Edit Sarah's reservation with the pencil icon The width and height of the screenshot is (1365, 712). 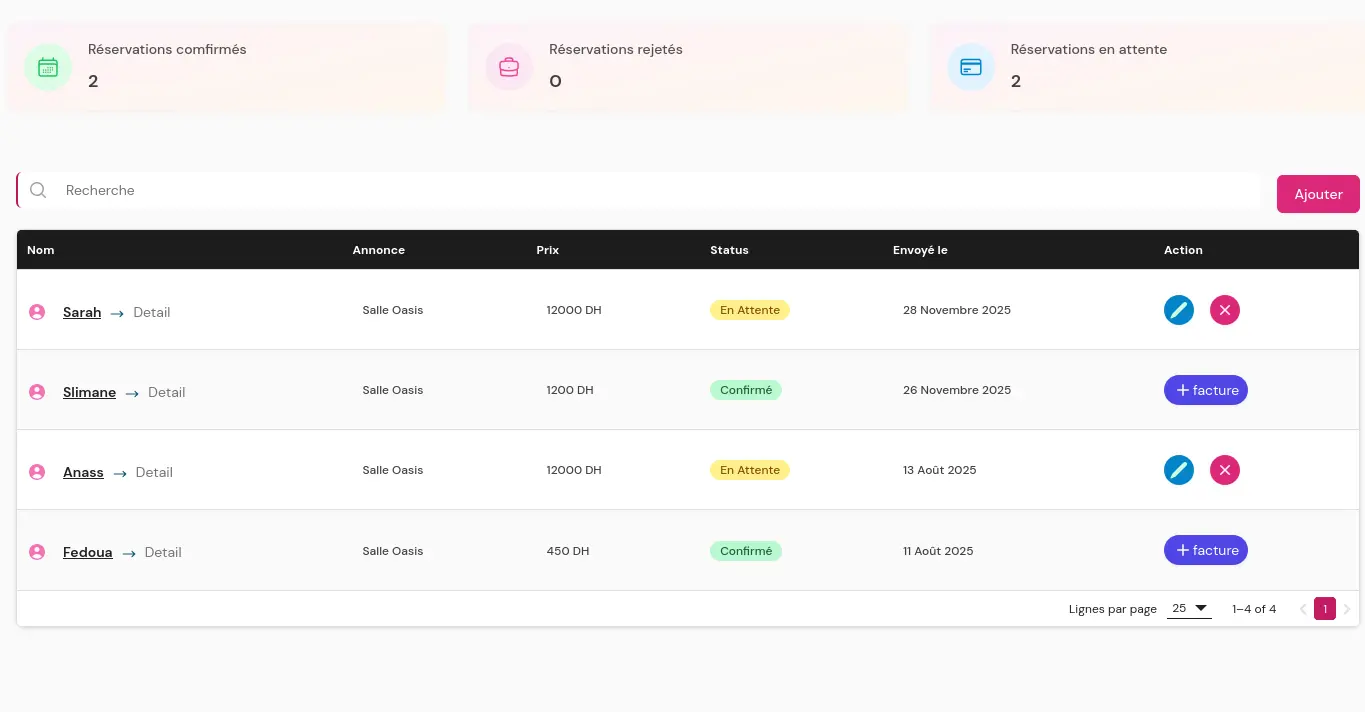1179,310
